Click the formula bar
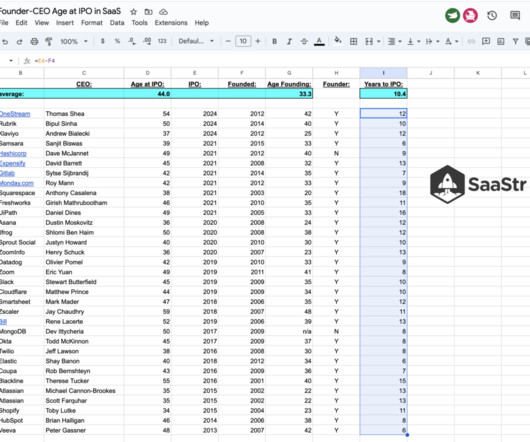Viewport: 530px width, 442px height. tap(281, 61)
